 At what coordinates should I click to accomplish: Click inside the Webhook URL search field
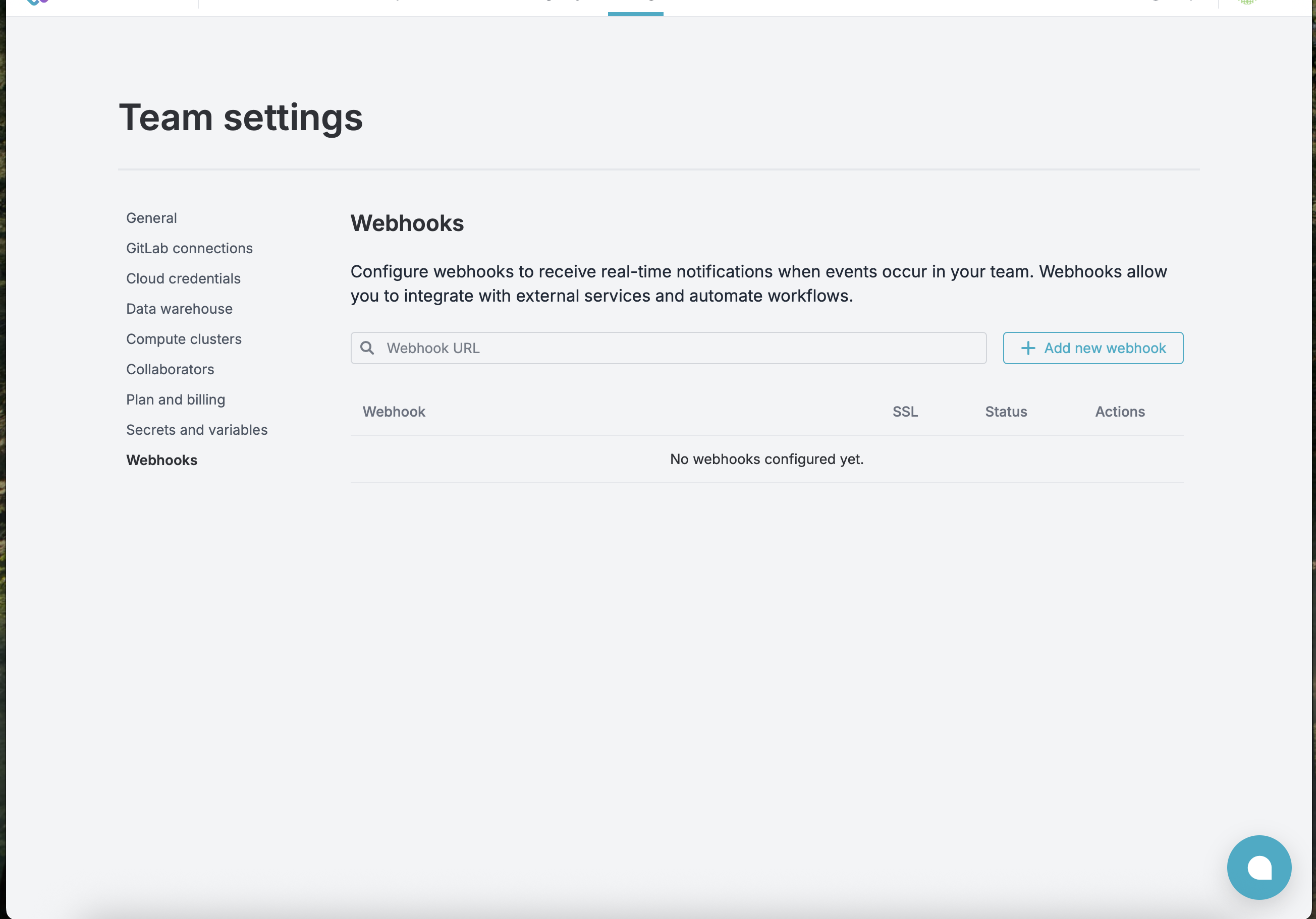630,347
